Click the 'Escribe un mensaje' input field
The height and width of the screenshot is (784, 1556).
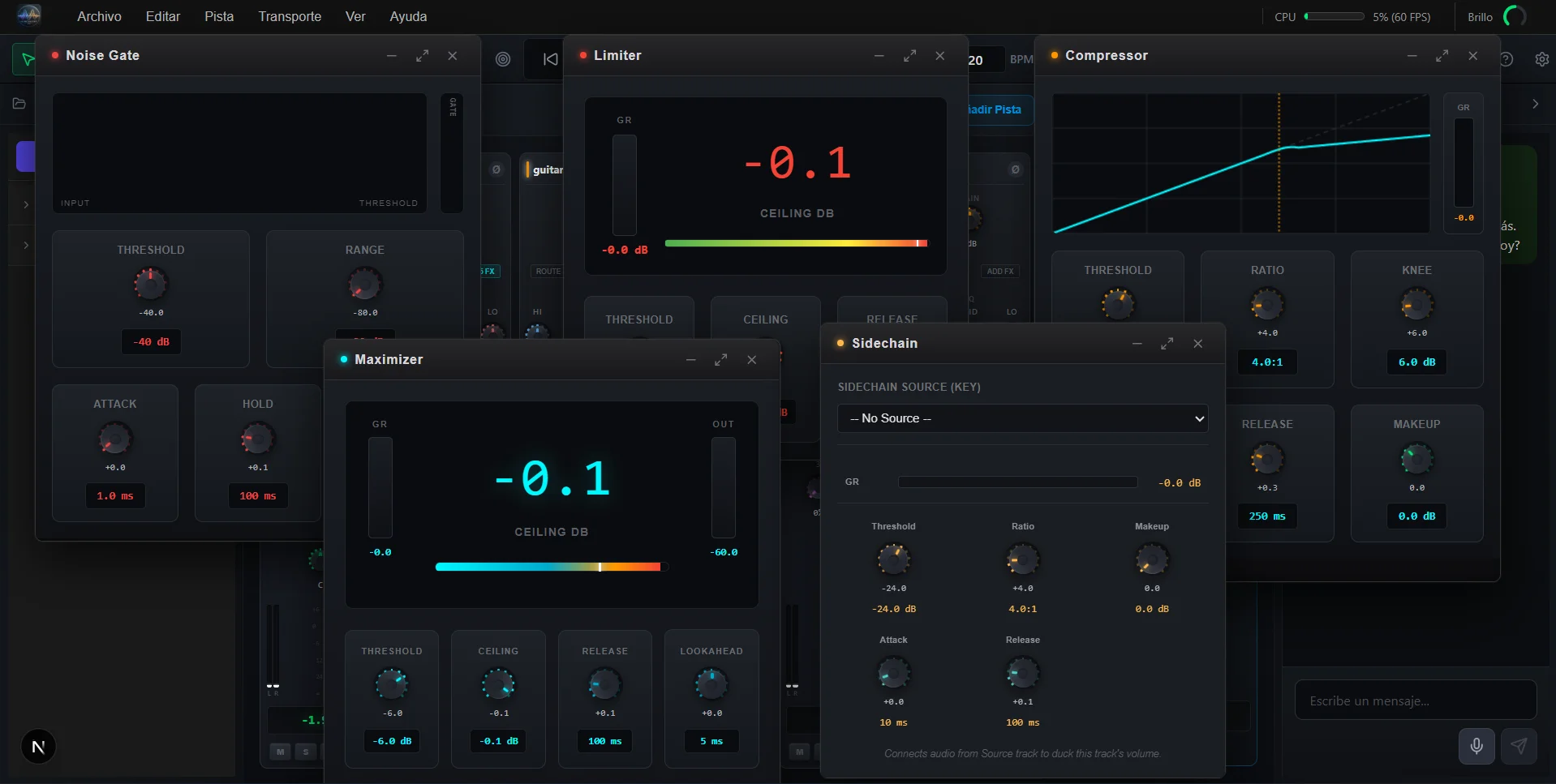point(1415,700)
